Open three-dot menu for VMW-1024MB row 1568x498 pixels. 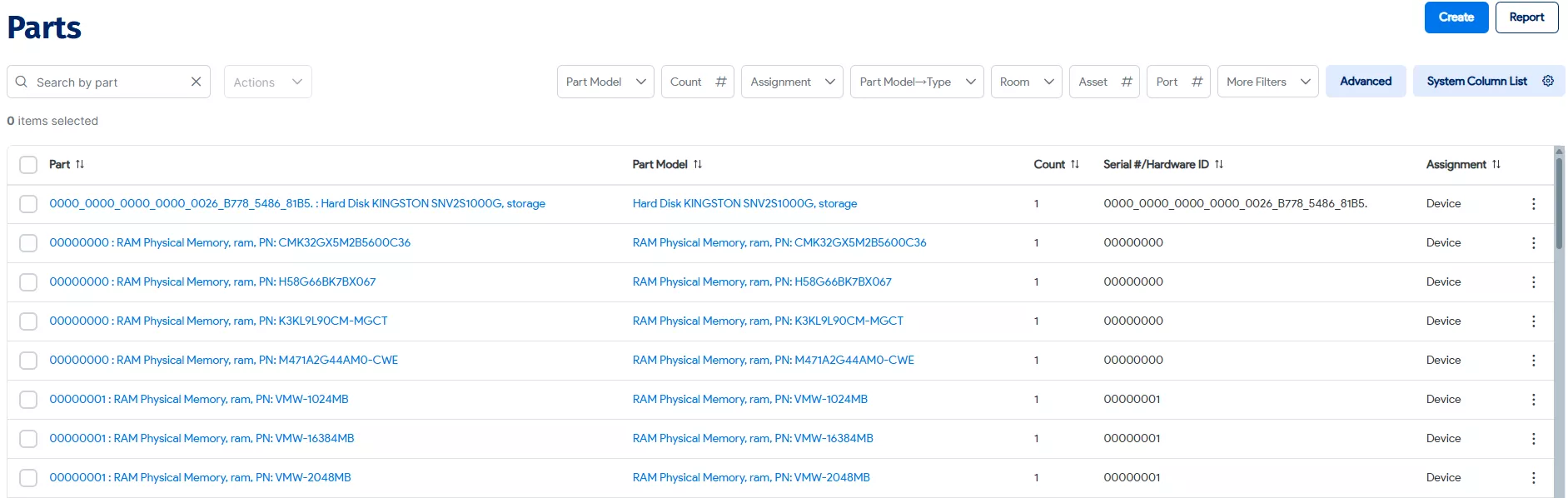pyautogui.click(x=1533, y=400)
